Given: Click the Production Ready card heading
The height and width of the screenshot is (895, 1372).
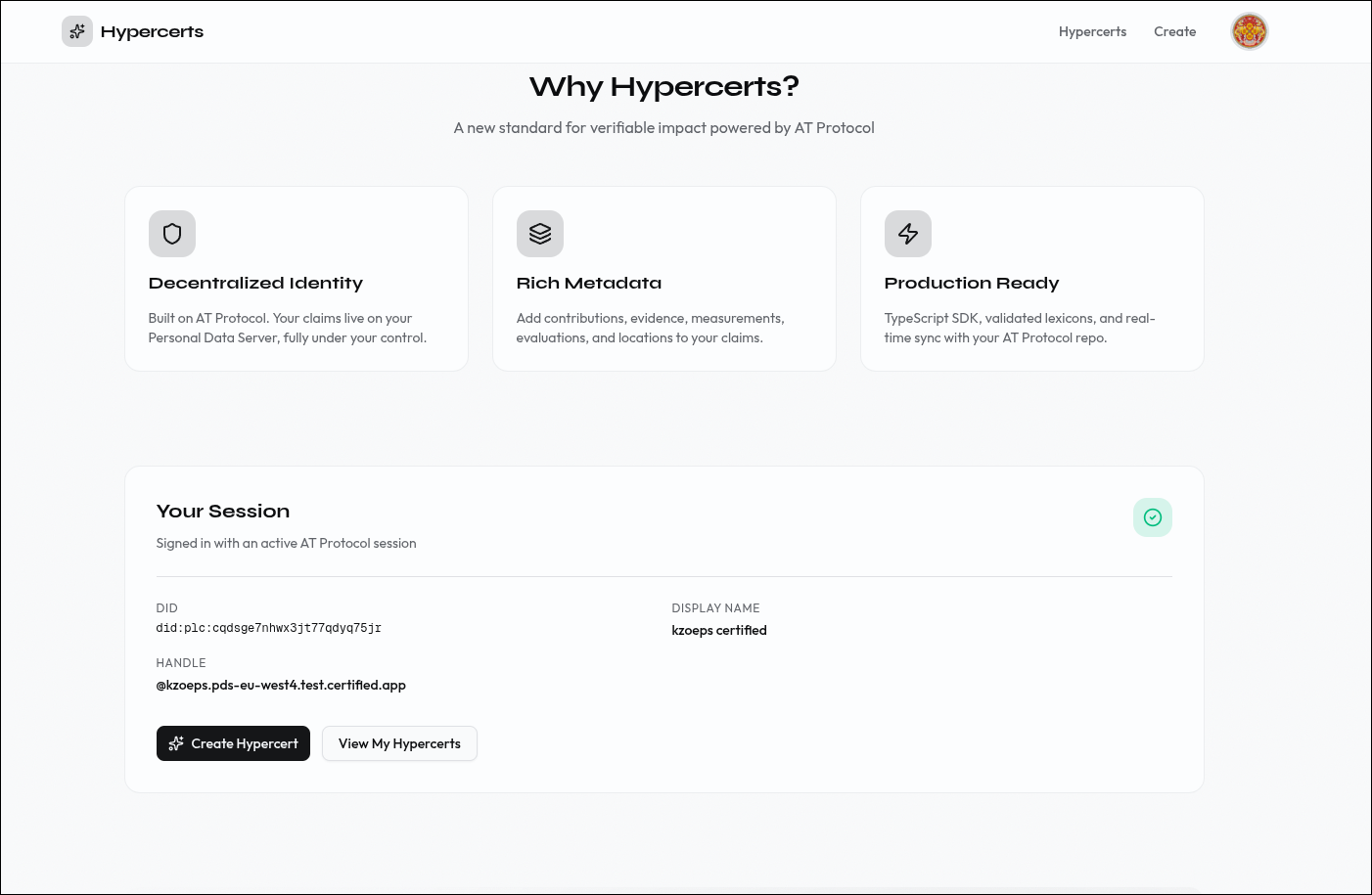Looking at the screenshot, I should tap(972, 283).
